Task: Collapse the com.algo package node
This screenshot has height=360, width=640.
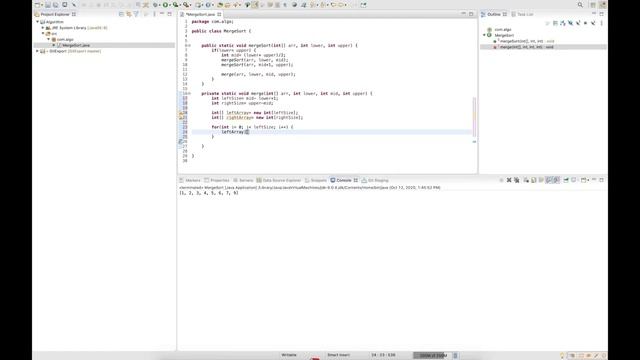Action: [x=49, y=40]
